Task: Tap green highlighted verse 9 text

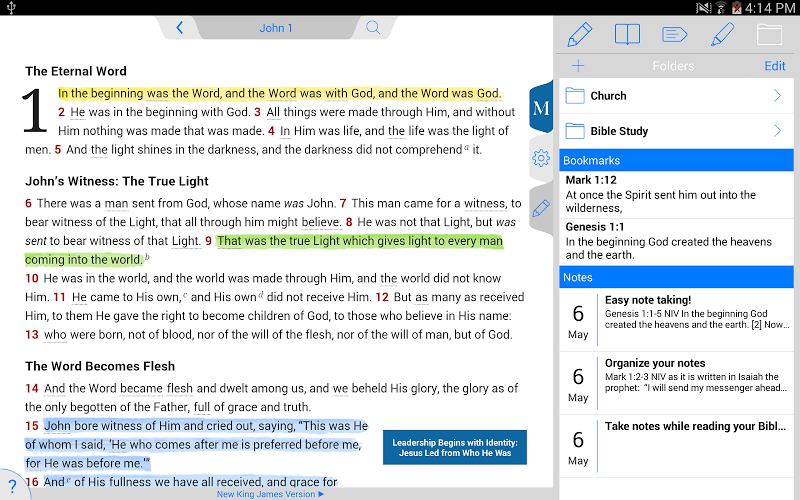Action: [x=360, y=241]
